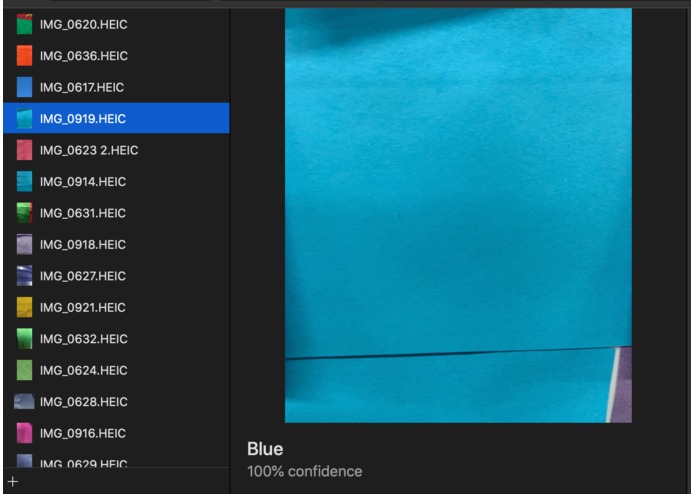The width and height of the screenshot is (695, 494).
Task: Select IMG_0628.HEIC file row
Action: coord(117,402)
